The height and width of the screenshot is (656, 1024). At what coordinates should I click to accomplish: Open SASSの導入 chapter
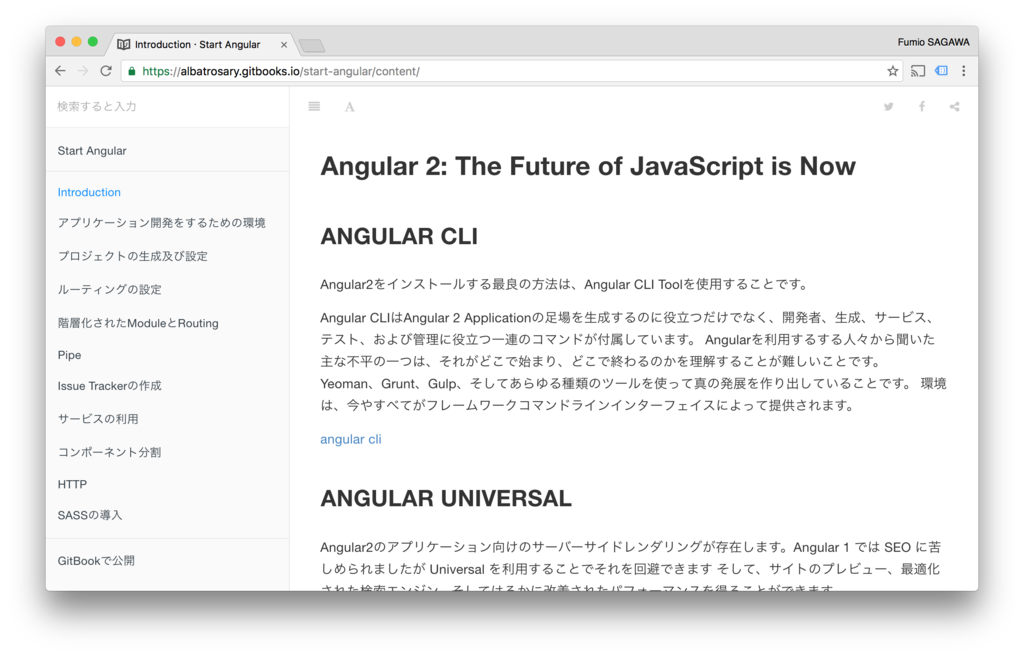[x=89, y=515]
